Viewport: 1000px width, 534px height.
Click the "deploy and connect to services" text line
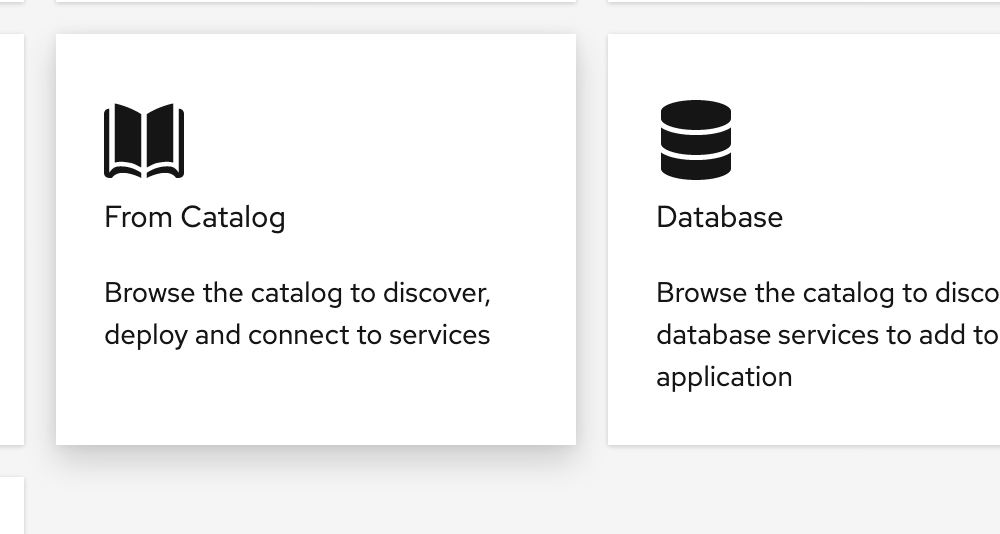click(x=297, y=336)
